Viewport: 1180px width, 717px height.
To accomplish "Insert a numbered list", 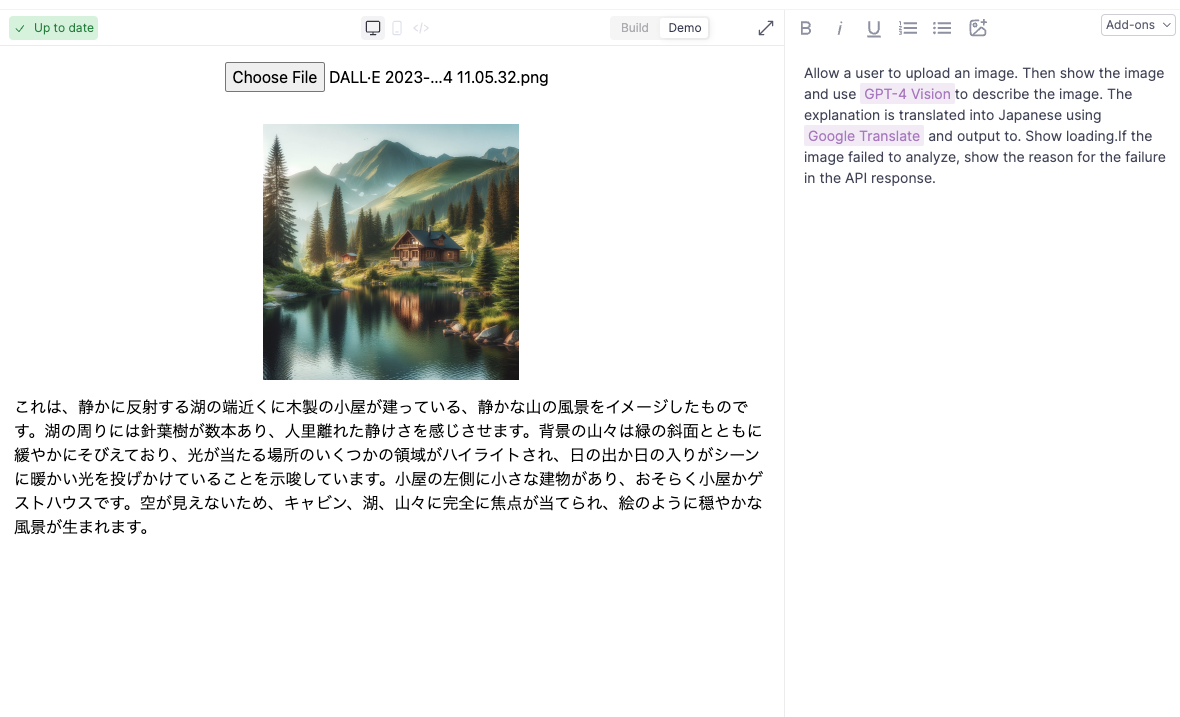I will 908,28.
